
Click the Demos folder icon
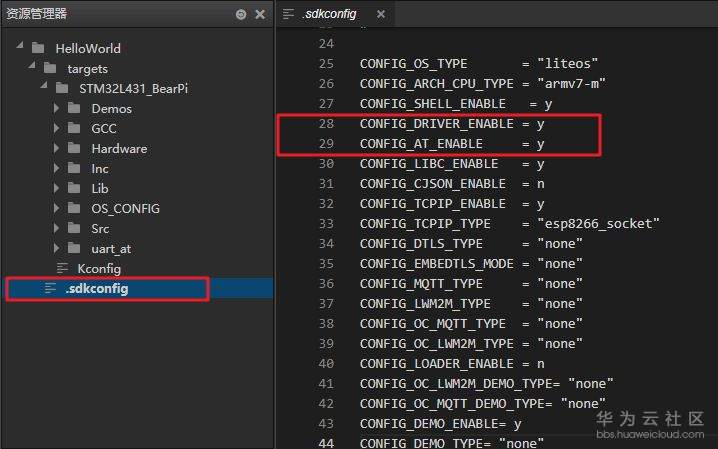74,108
